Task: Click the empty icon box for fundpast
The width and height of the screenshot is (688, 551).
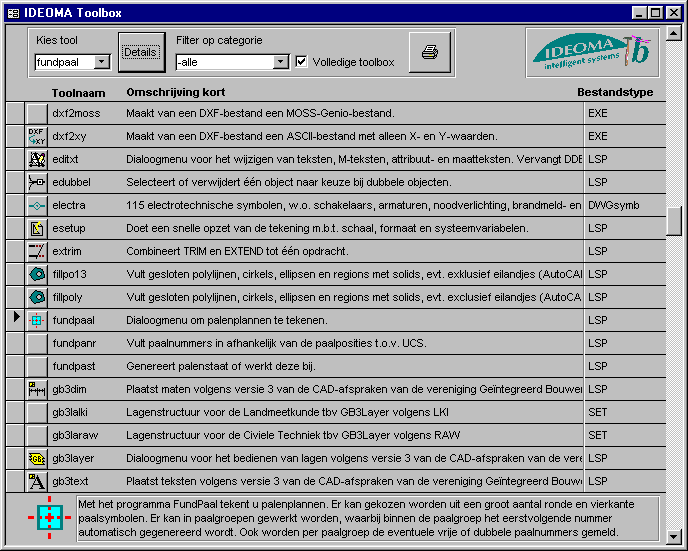Action: (x=37, y=366)
